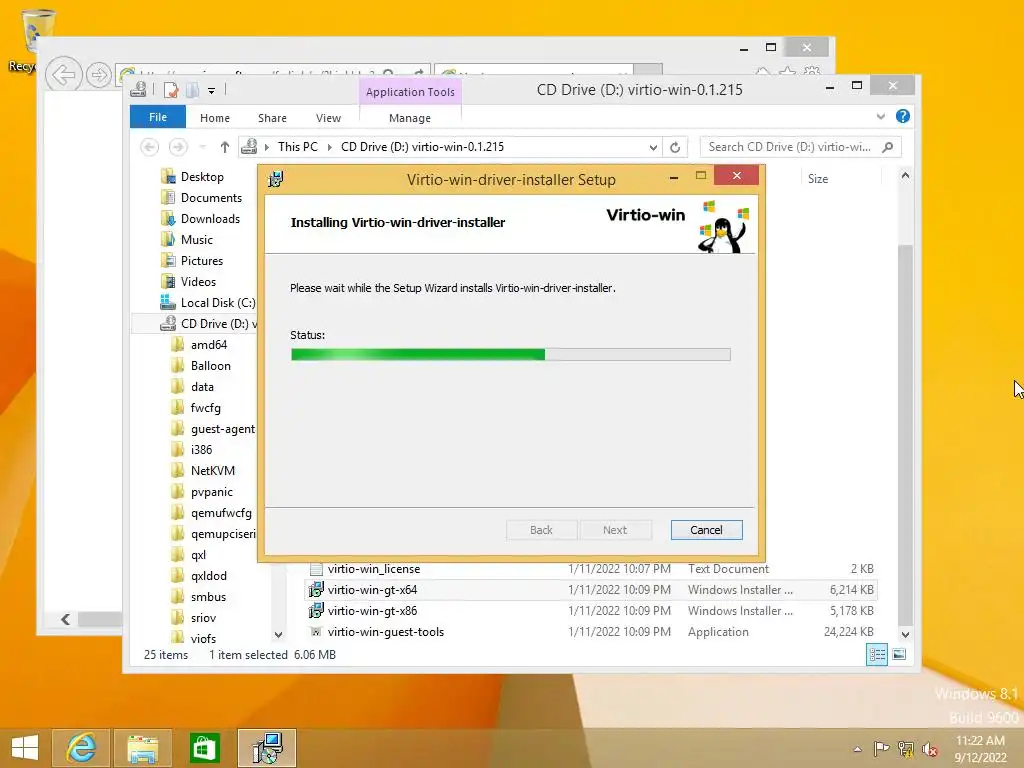Click the file list scroll up arrow

click(905, 175)
